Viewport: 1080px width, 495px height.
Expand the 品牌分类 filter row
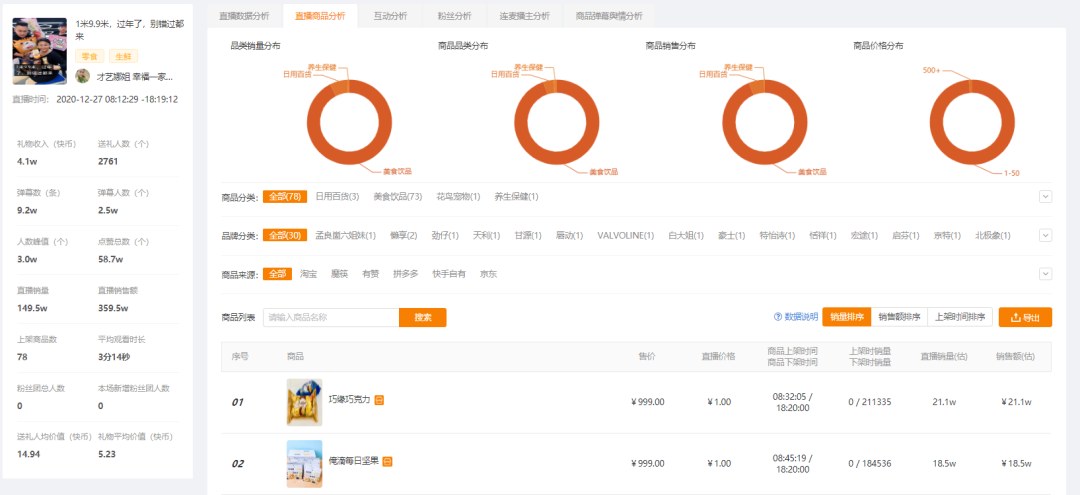pos(1046,235)
